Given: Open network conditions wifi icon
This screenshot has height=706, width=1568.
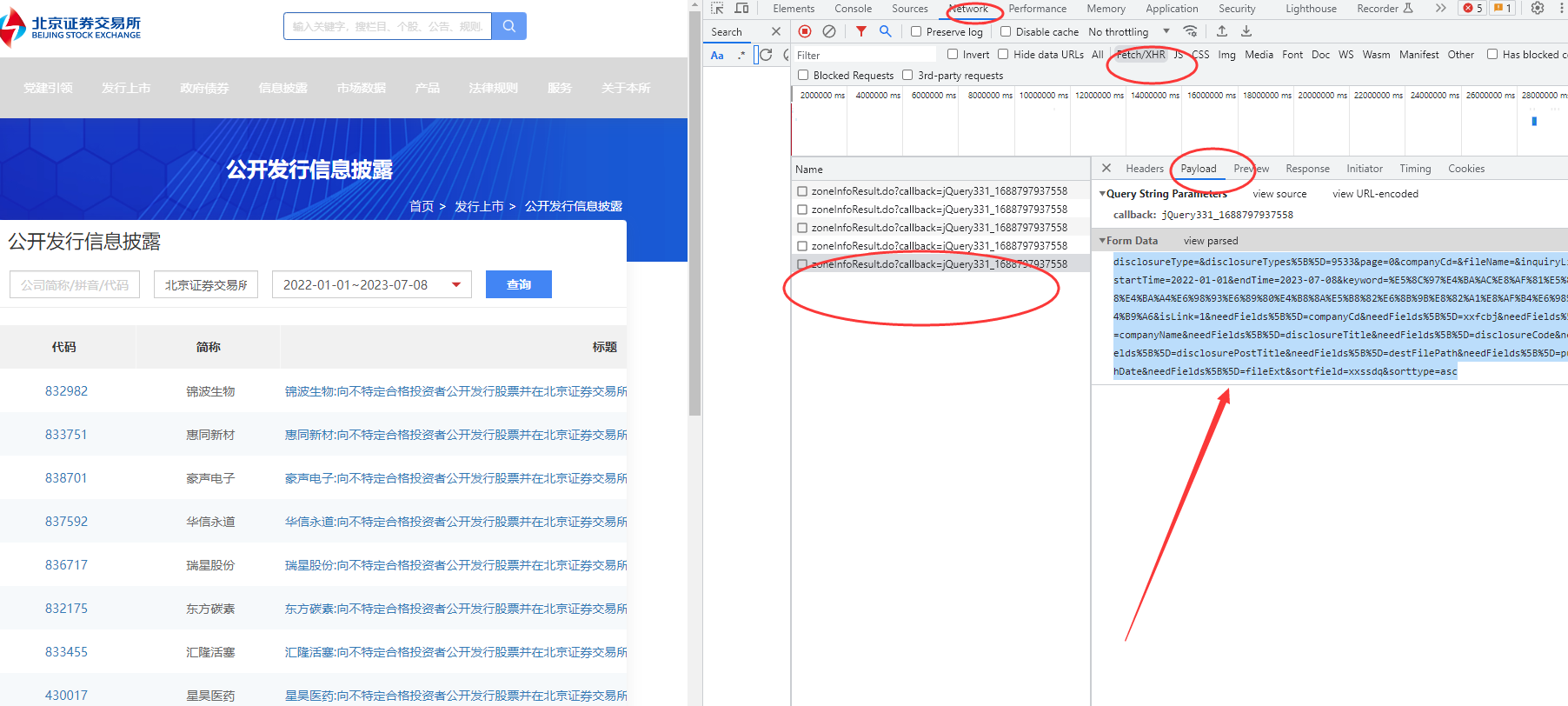Looking at the screenshot, I should click(x=1191, y=31).
